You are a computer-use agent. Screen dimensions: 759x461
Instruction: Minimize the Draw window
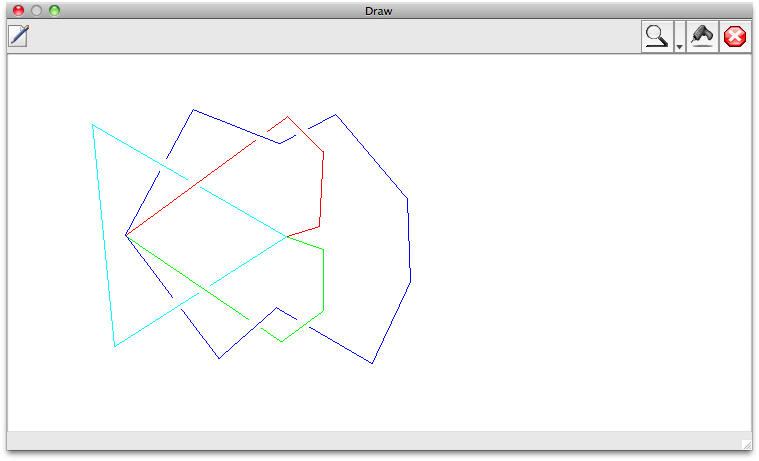[x=36, y=11]
